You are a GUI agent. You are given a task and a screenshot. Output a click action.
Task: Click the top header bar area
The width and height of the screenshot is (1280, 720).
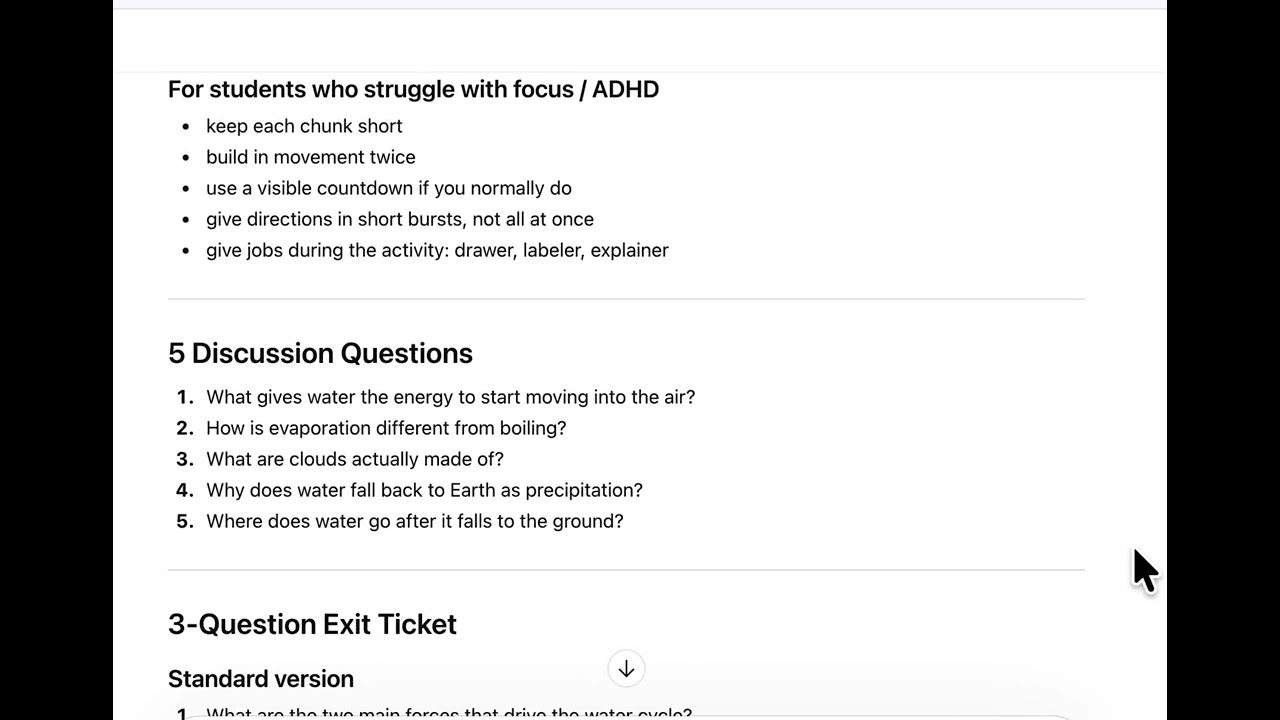tap(640, 40)
